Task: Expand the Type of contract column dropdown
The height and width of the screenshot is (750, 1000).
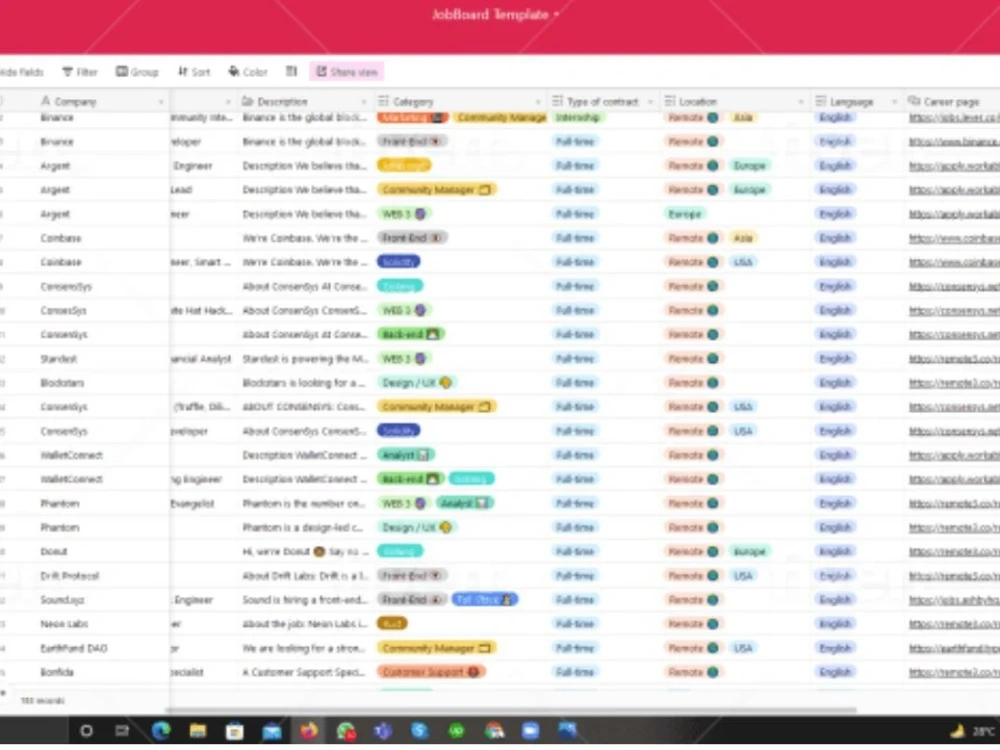Action: click(650, 102)
